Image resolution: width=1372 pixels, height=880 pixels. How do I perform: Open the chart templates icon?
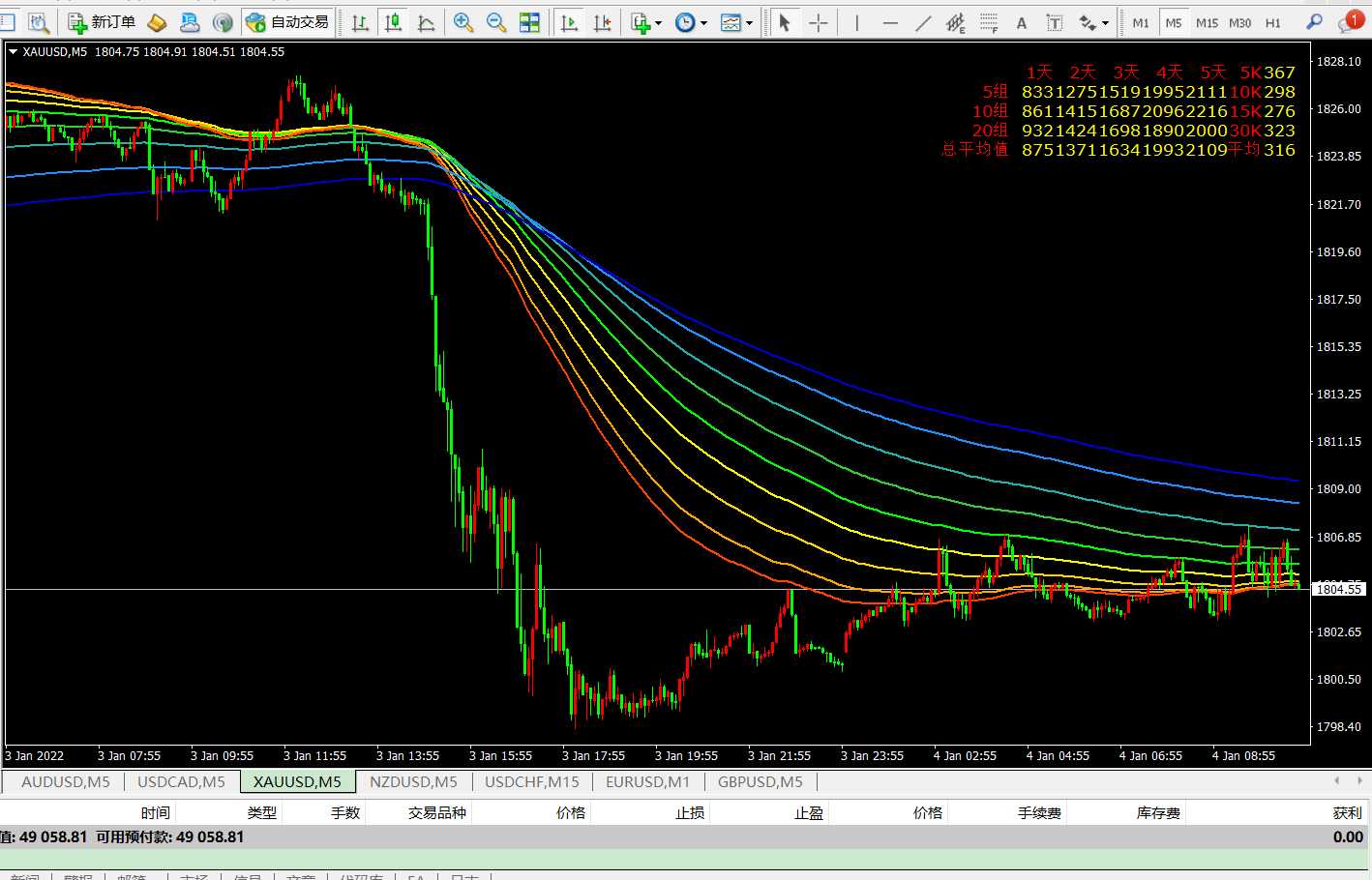click(x=731, y=22)
